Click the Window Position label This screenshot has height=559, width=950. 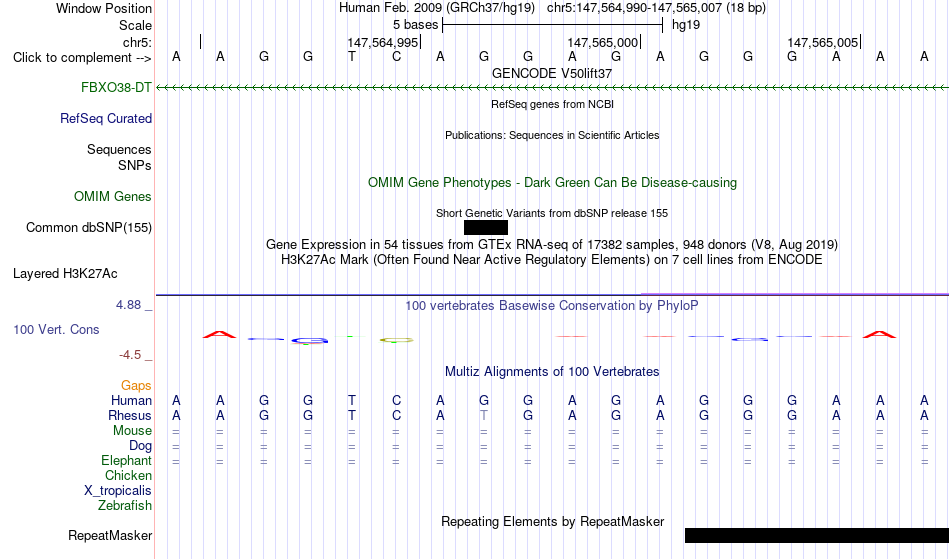point(104,8)
